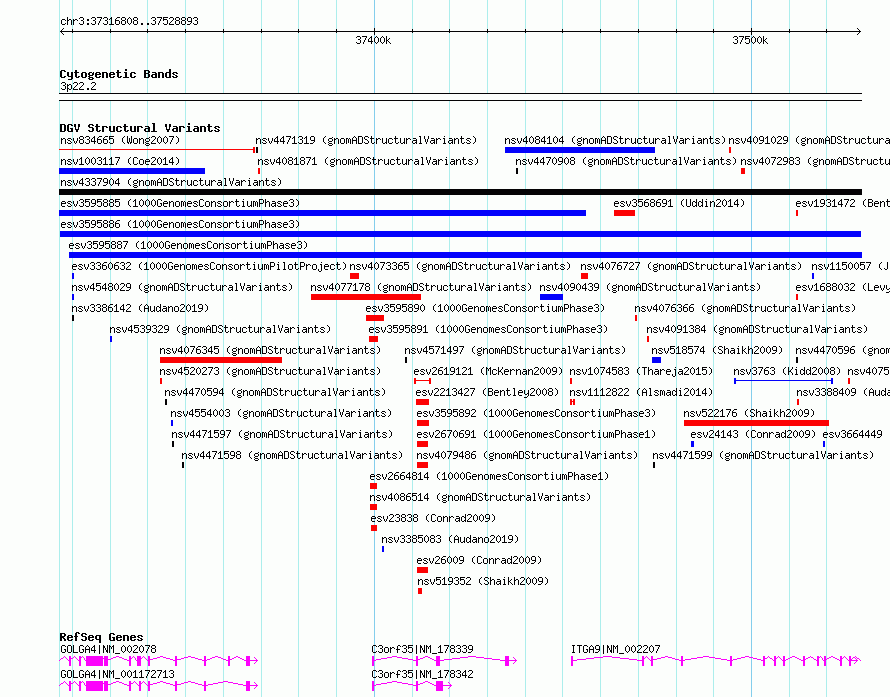Open the nsv4471598 variant label
The image size is (890, 697).
(292, 455)
